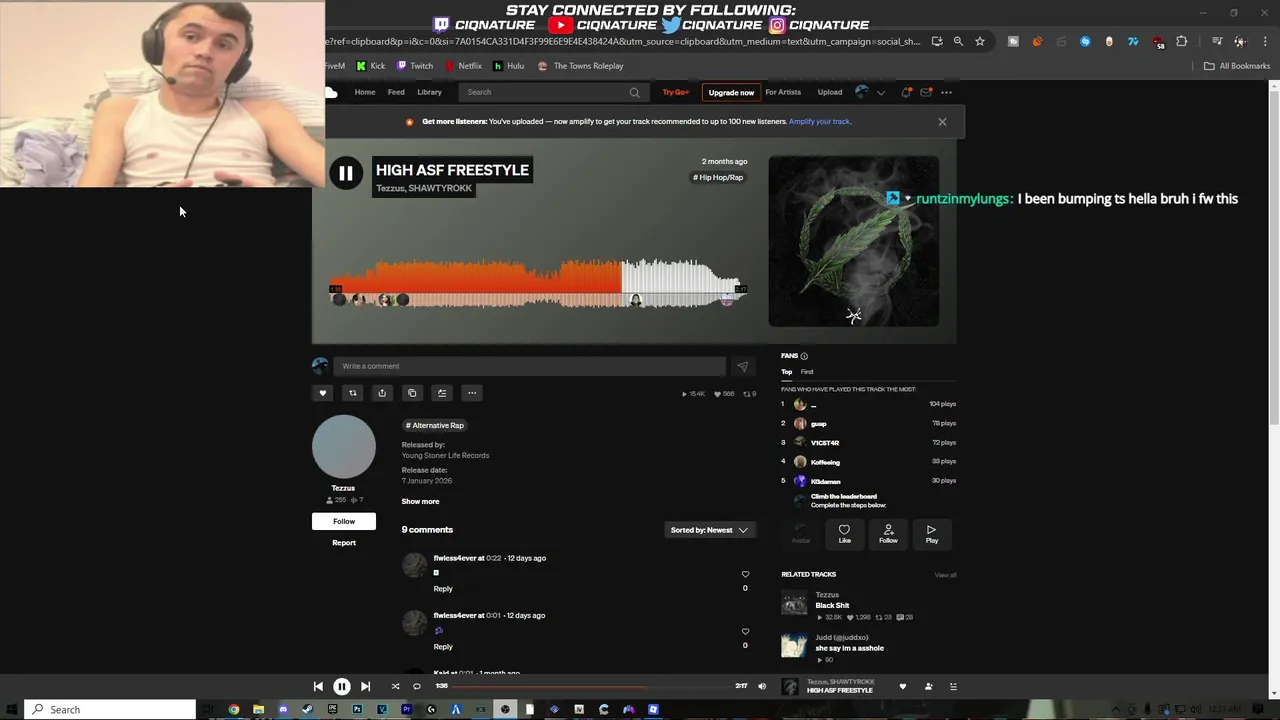
Task: Open the fan profile V1C6T4R
Action: coord(825,443)
